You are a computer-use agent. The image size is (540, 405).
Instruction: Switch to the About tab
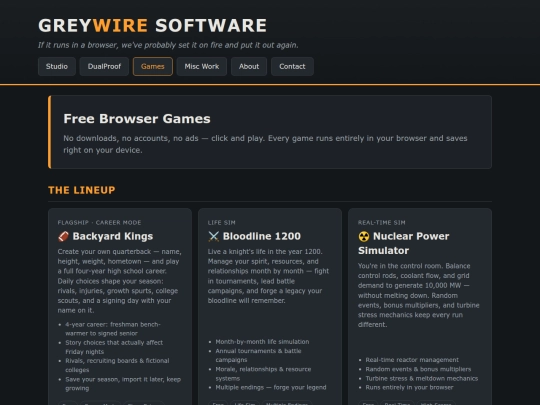[249, 66]
